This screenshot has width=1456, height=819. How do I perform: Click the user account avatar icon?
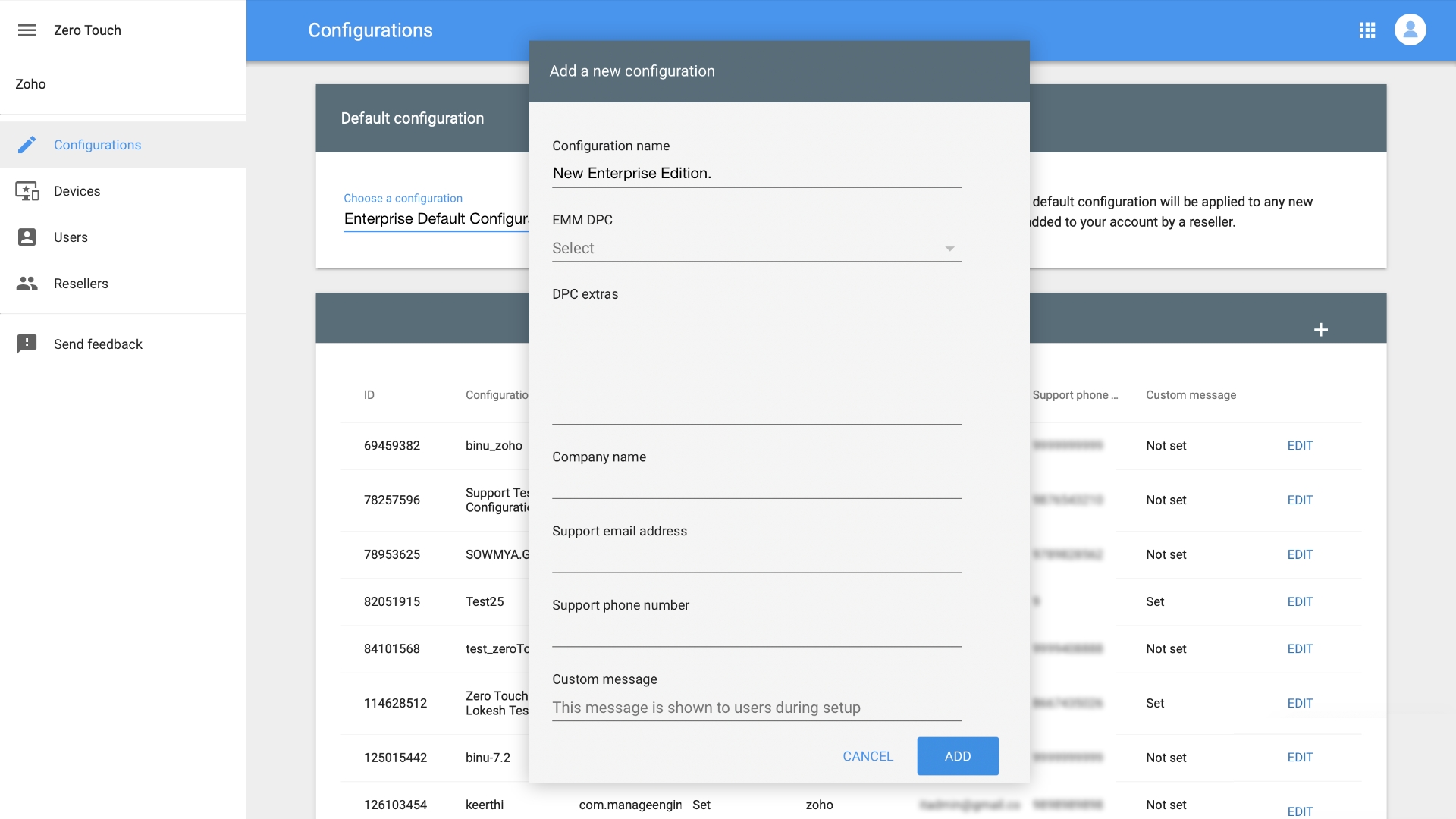coord(1410,30)
